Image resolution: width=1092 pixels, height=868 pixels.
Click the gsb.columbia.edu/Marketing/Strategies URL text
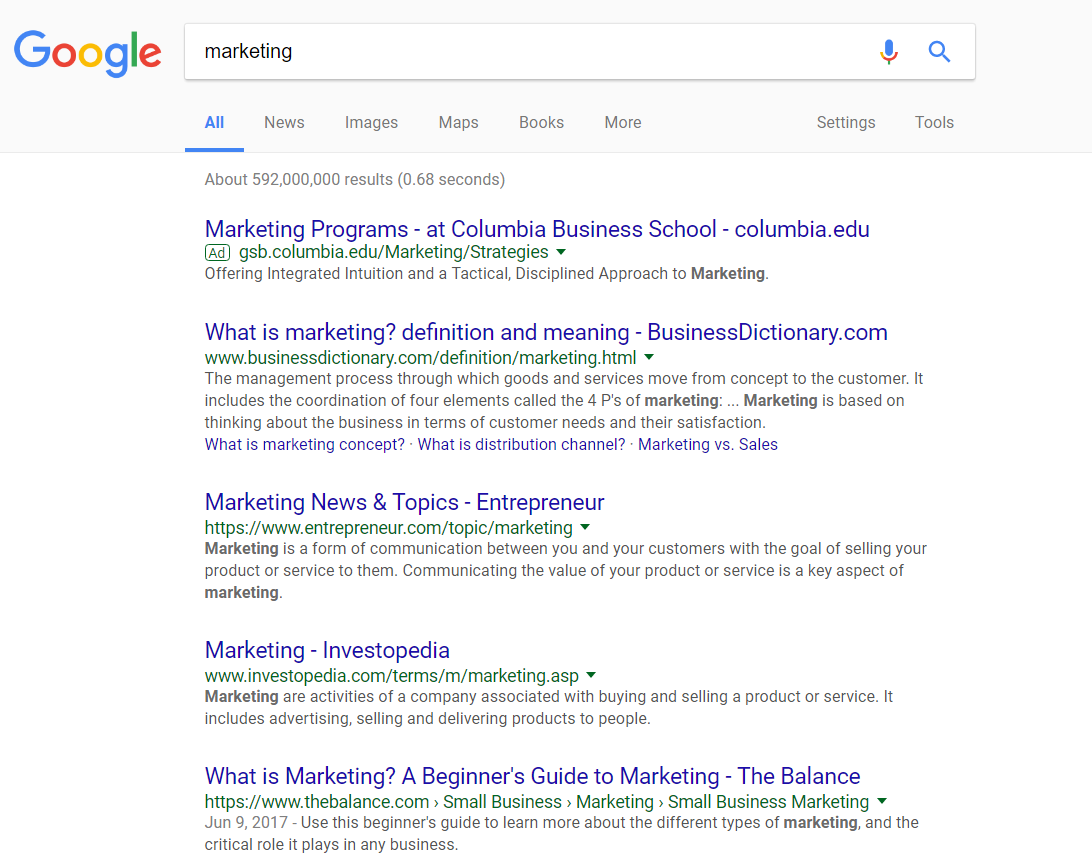(x=393, y=252)
